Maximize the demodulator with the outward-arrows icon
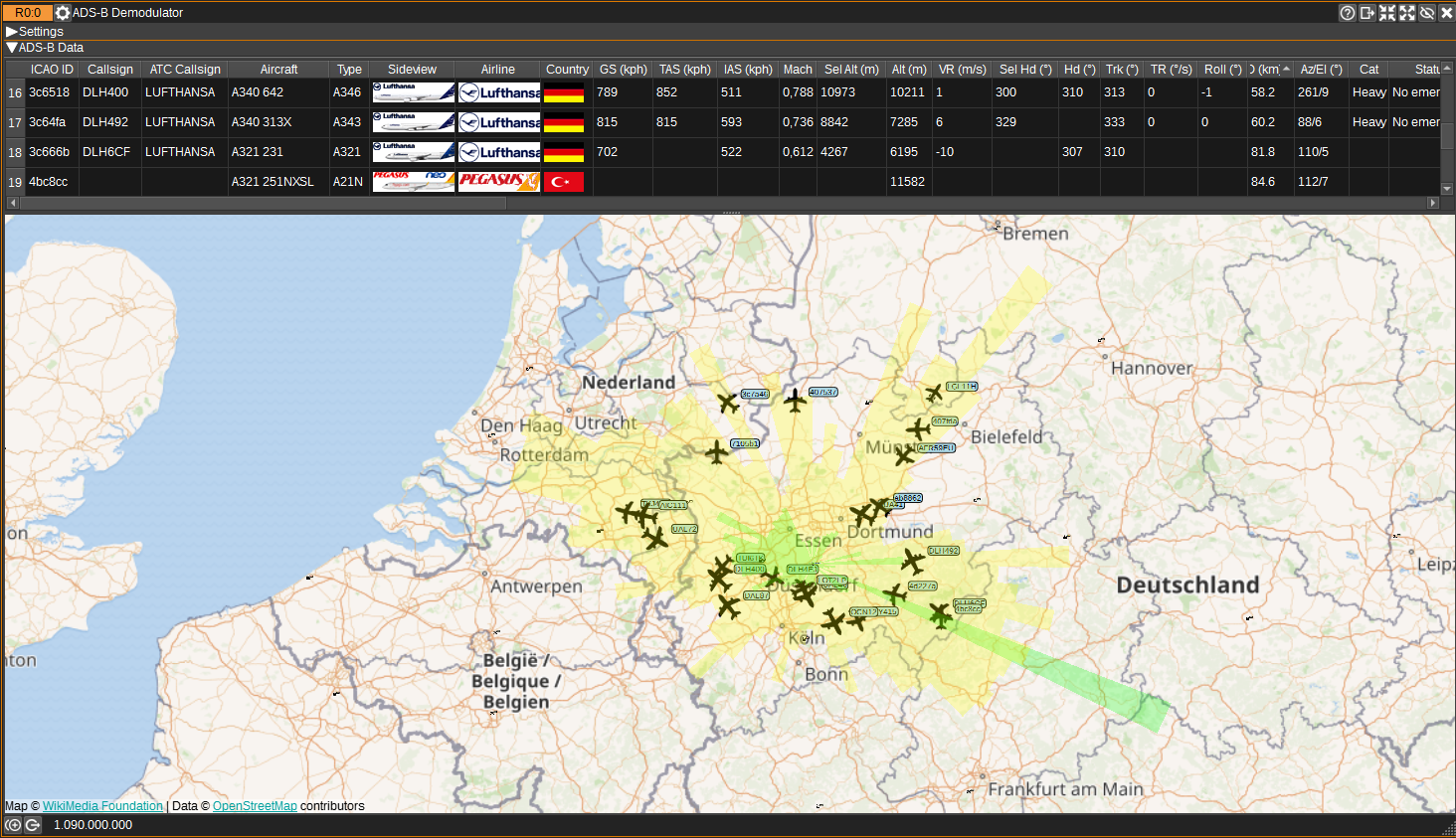Image resolution: width=1456 pixels, height=838 pixels. pyautogui.click(x=1407, y=13)
